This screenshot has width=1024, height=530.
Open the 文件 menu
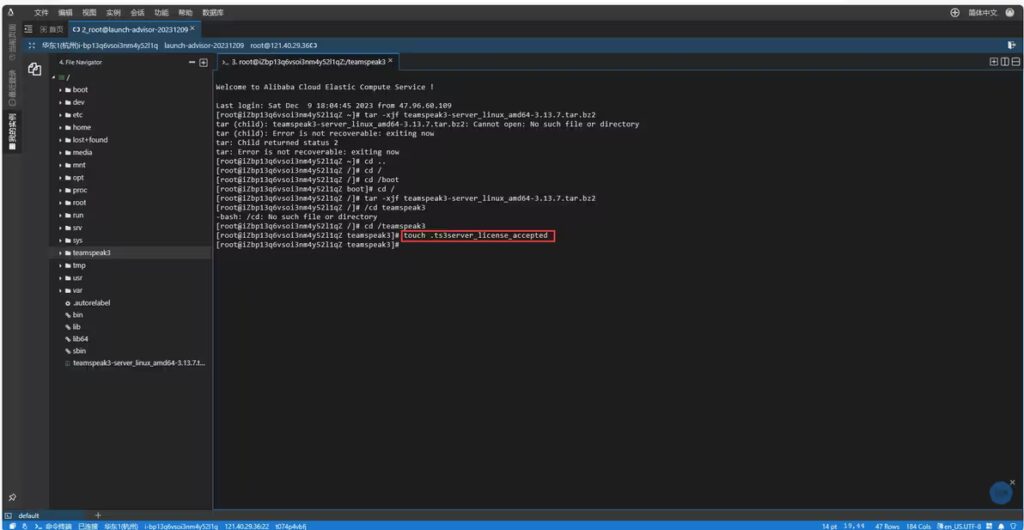pyautogui.click(x=40, y=12)
